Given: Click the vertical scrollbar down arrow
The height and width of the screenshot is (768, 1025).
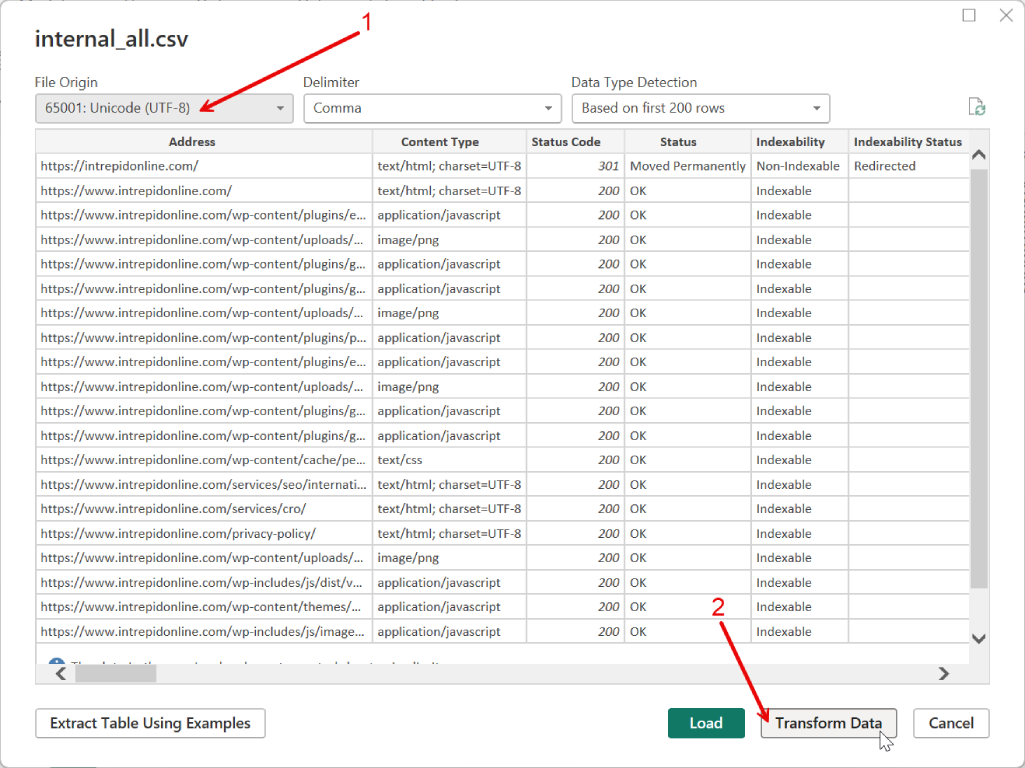Looking at the screenshot, I should pyautogui.click(x=979, y=639).
